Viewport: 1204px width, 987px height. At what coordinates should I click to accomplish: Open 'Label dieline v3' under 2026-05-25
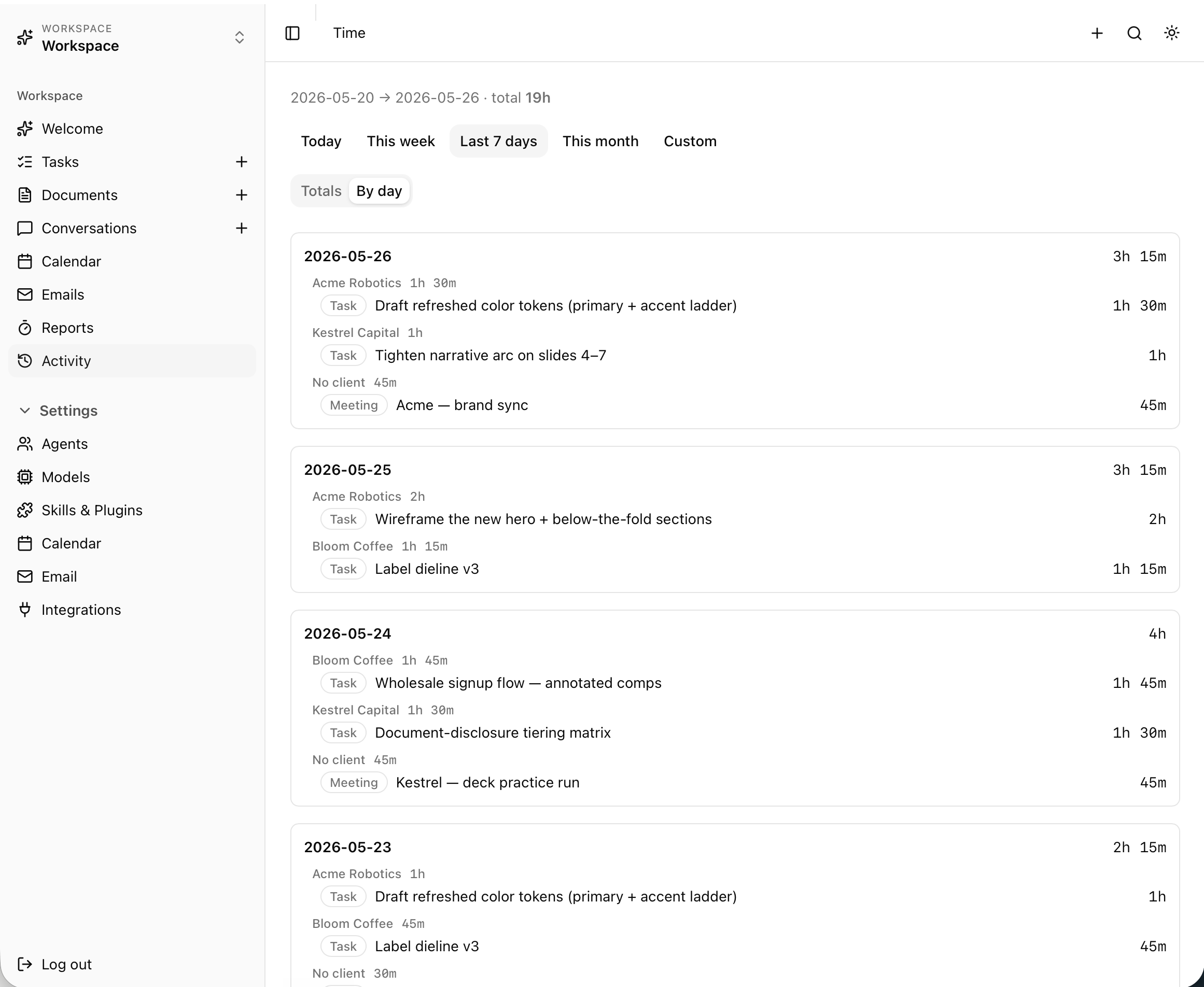coord(427,569)
